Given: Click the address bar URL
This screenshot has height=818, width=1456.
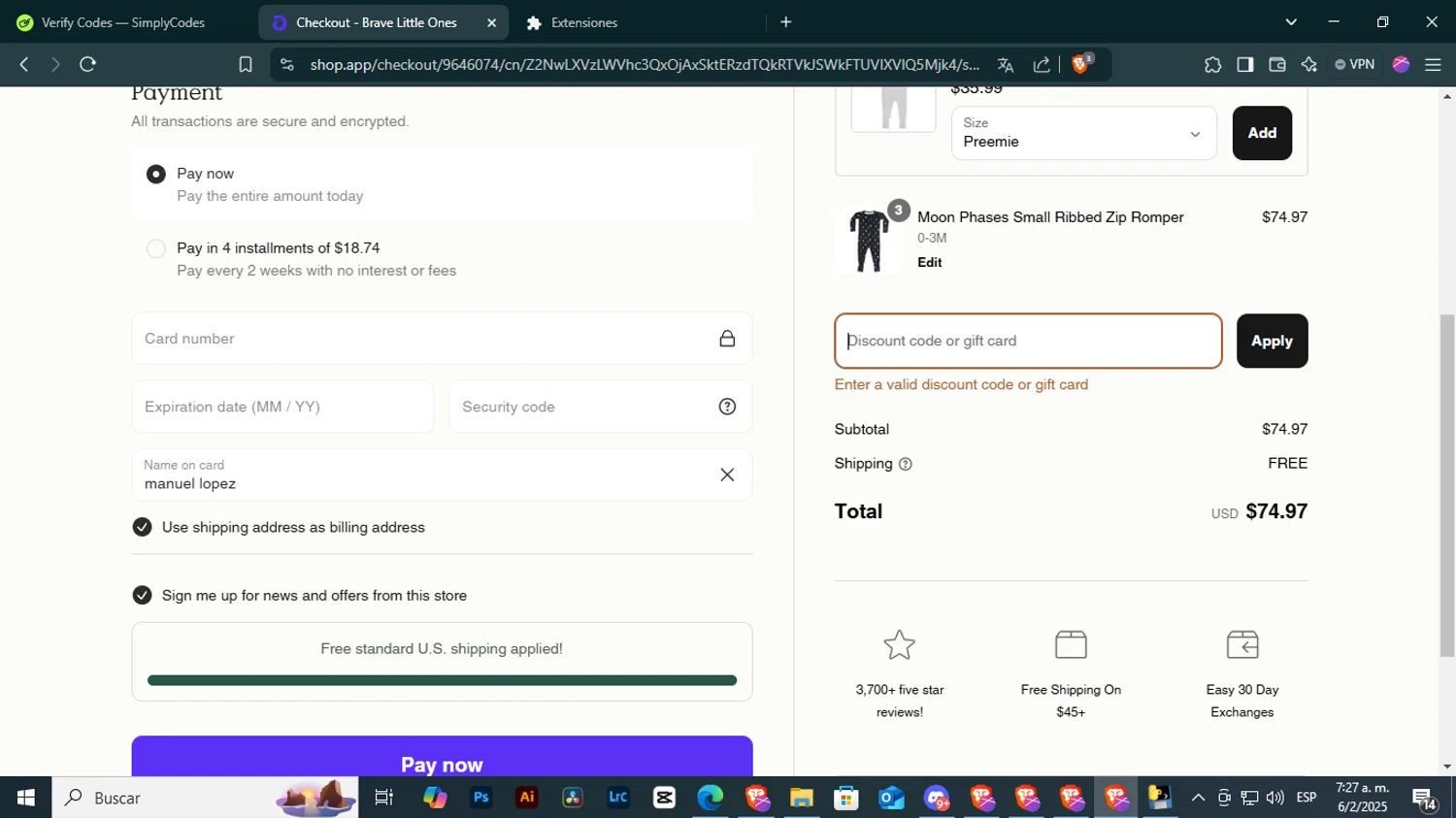Looking at the screenshot, I should coord(645,65).
